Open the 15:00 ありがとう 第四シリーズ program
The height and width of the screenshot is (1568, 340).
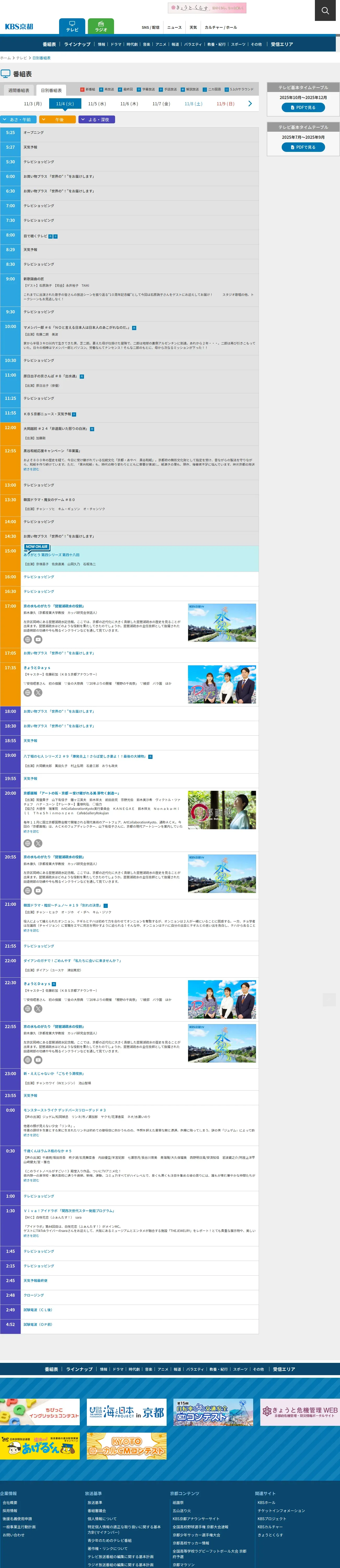(x=52, y=555)
